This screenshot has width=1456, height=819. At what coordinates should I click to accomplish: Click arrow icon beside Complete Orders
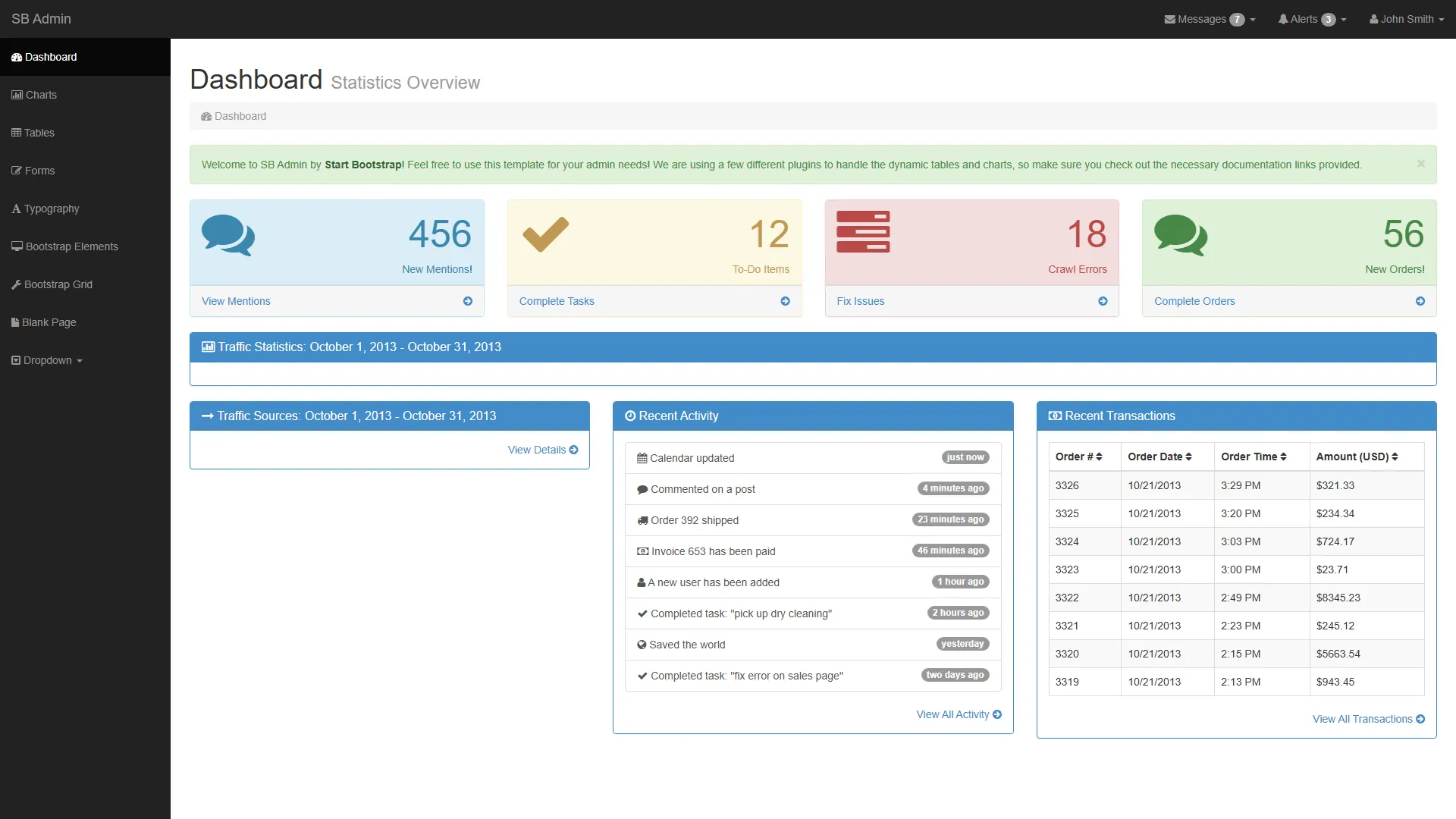click(x=1420, y=301)
